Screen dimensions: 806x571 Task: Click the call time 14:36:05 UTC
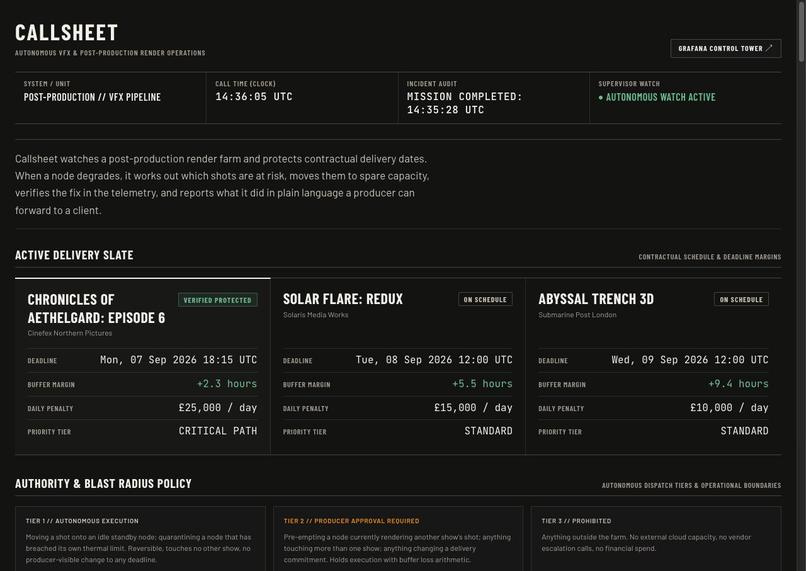(254, 97)
